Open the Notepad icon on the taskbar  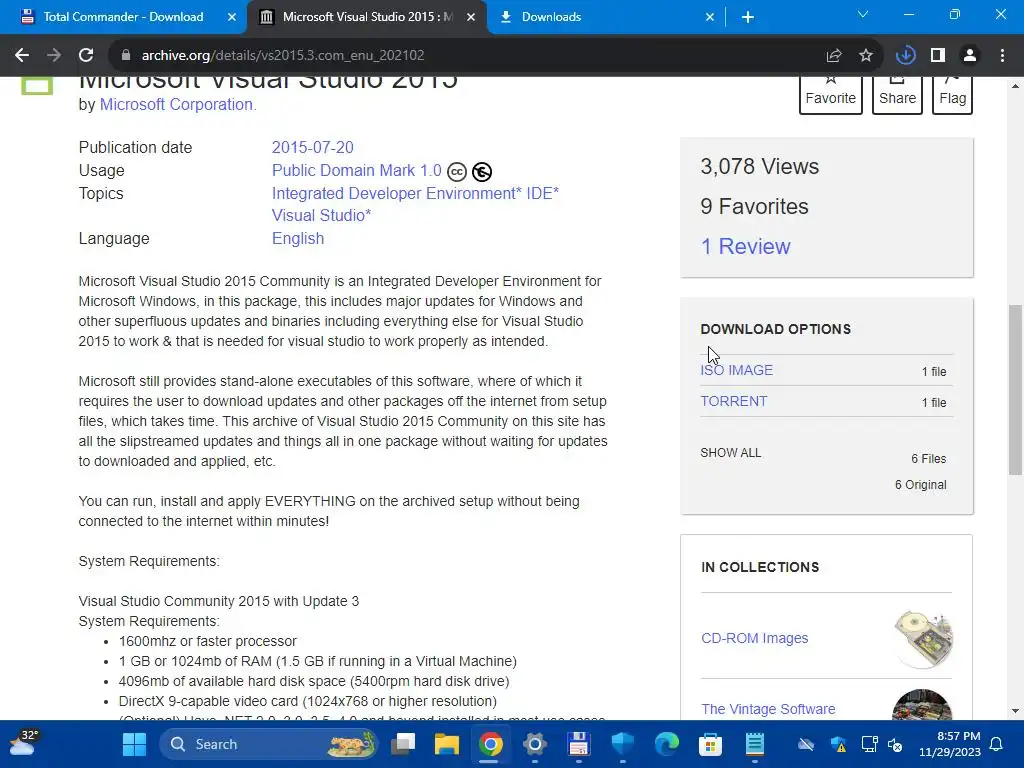[755, 744]
